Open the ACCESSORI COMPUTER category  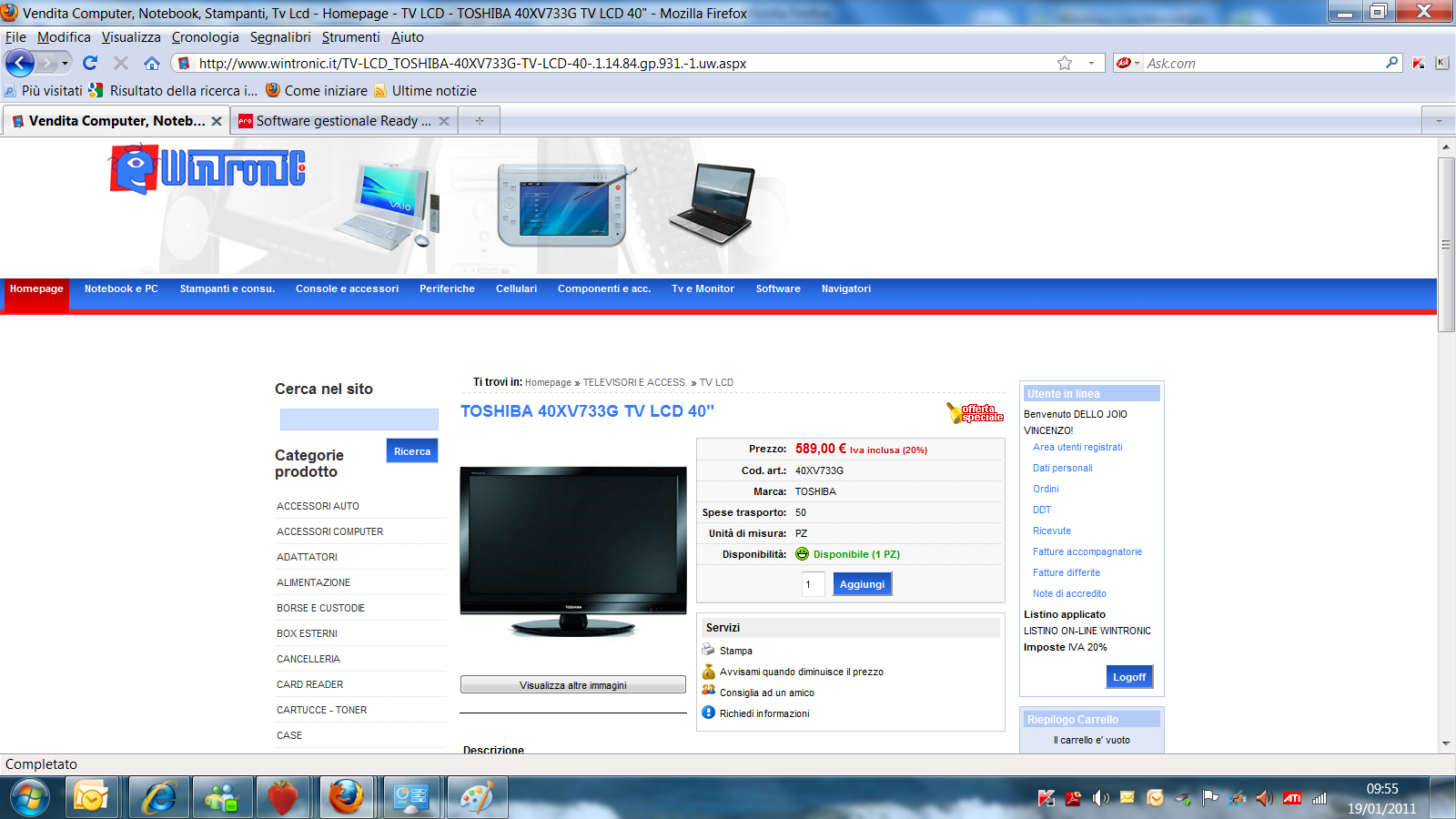330,531
